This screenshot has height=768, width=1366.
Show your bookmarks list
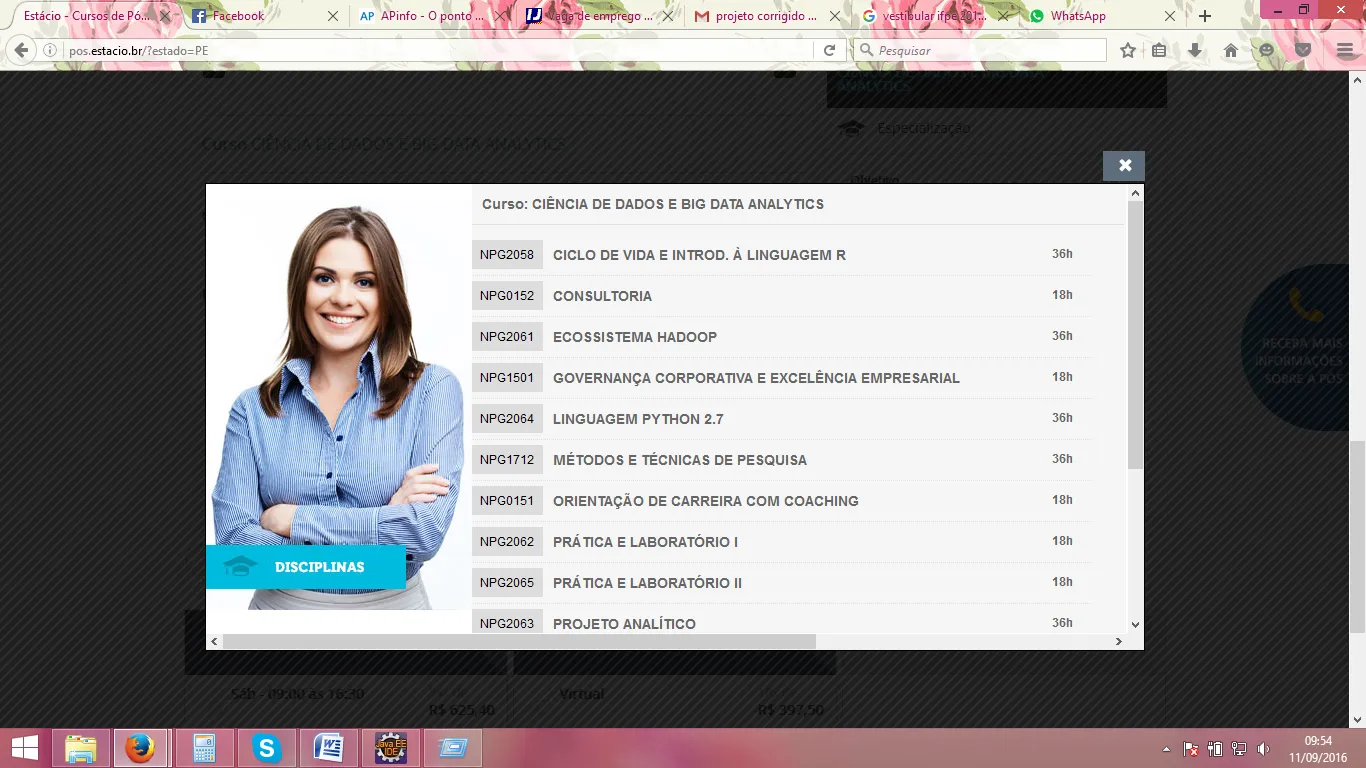pyautogui.click(x=1159, y=50)
